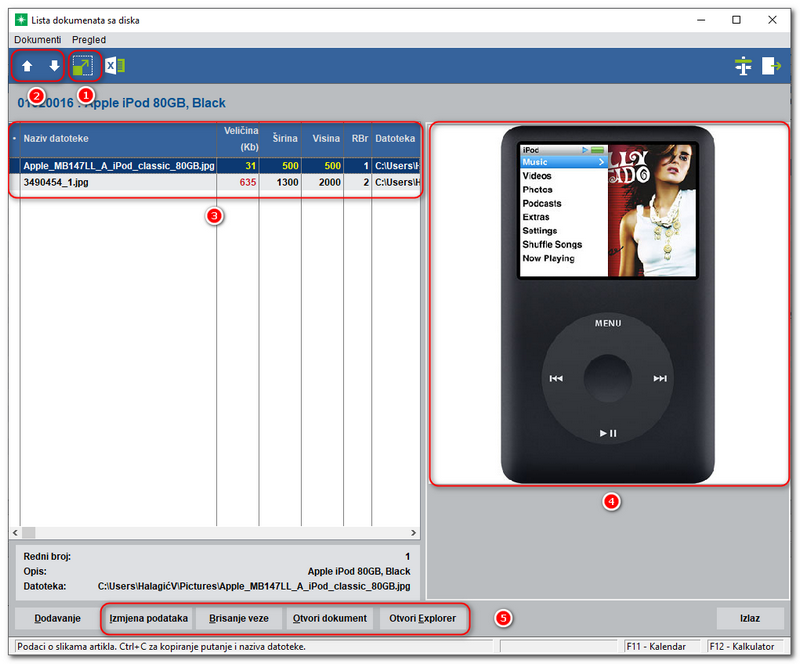Viewport: 800px width, 664px height.
Task: Minimize the Lista dokumenata sa diska window
Action: coord(702,20)
